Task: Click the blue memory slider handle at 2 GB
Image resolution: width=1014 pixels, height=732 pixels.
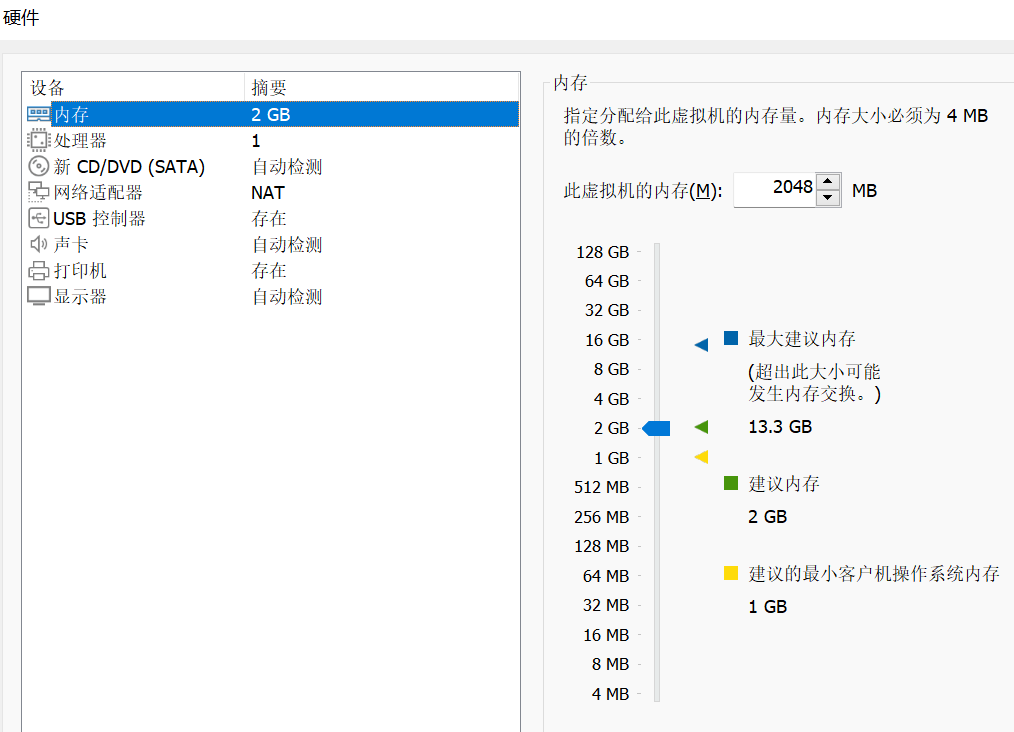Action: point(656,428)
